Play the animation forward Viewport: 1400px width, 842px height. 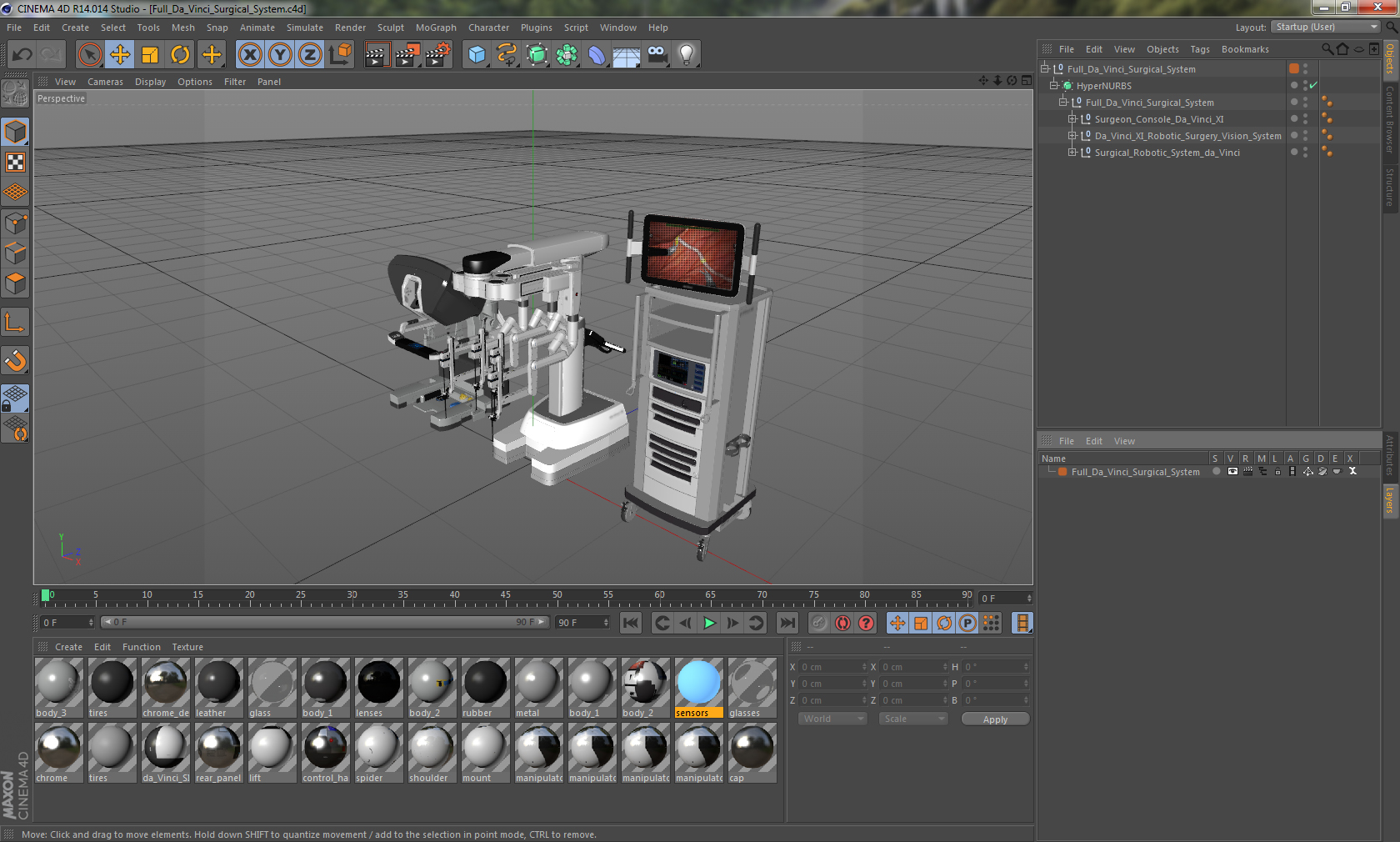(709, 623)
